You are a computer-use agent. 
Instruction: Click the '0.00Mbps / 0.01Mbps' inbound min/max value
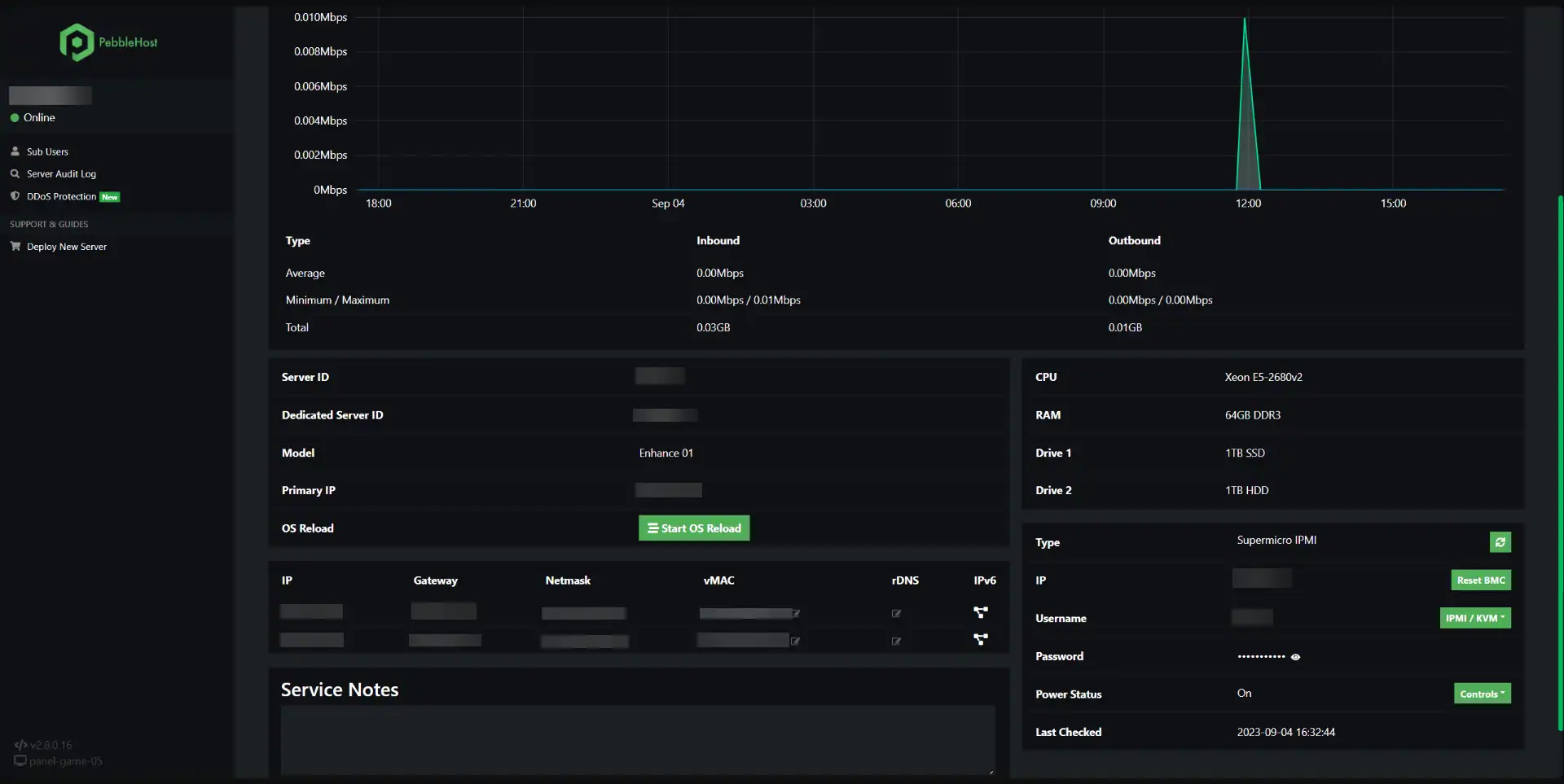[x=748, y=300]
